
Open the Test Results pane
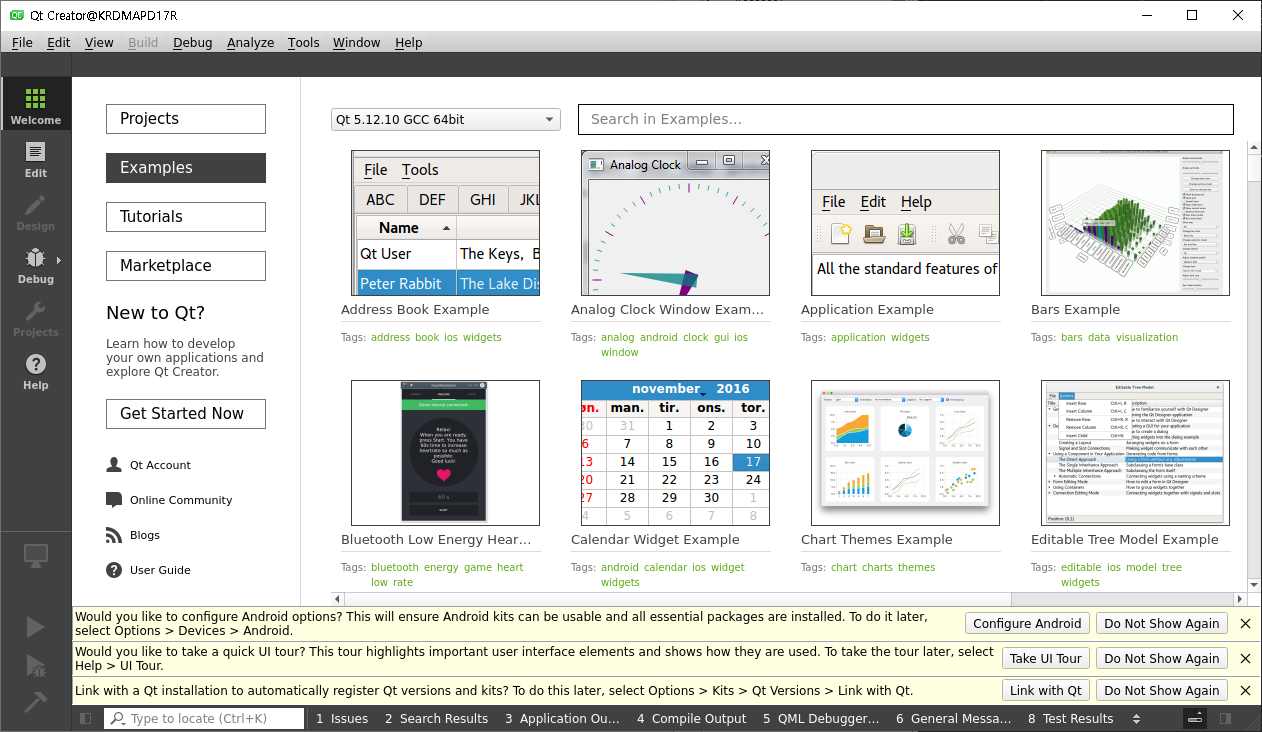coord(1071,718)
